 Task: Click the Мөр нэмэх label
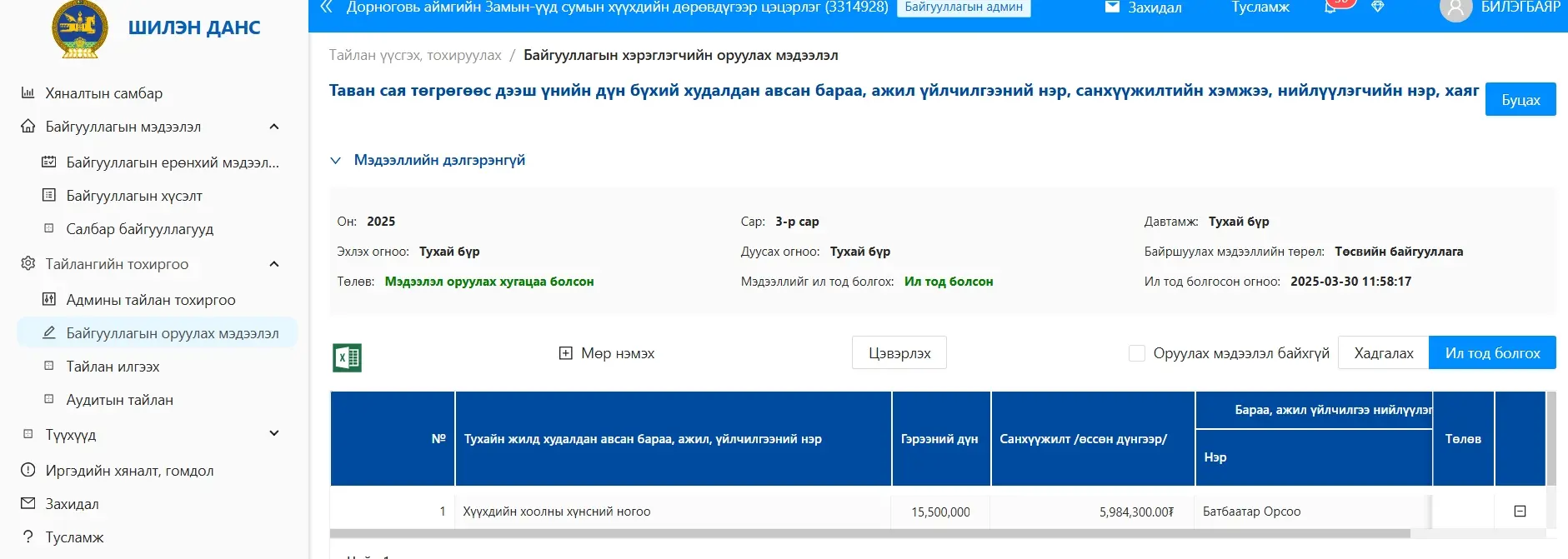click(618, 353)
